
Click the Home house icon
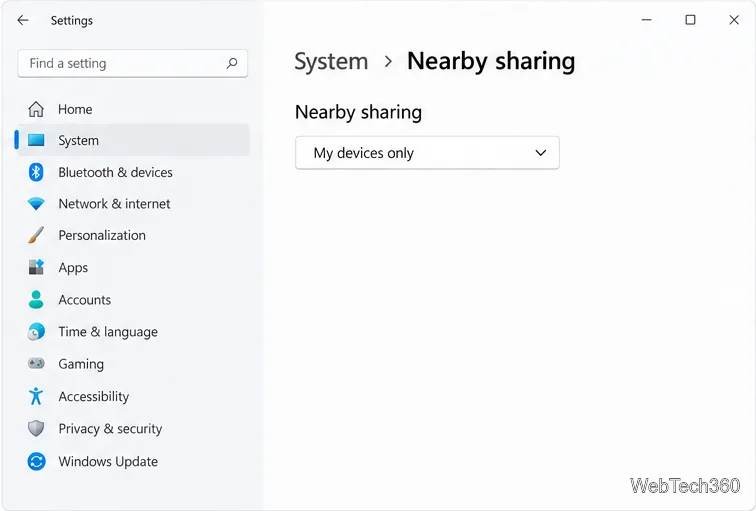[36, 109]
